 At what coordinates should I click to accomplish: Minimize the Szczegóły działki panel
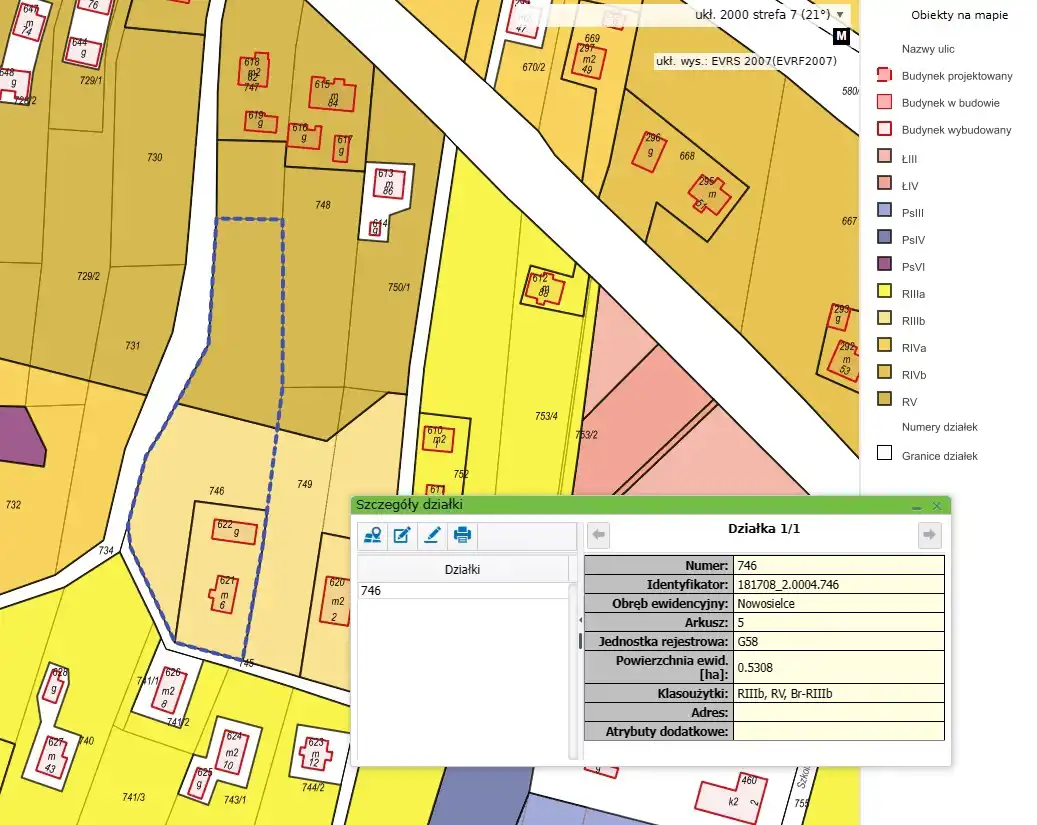point(916,507)
